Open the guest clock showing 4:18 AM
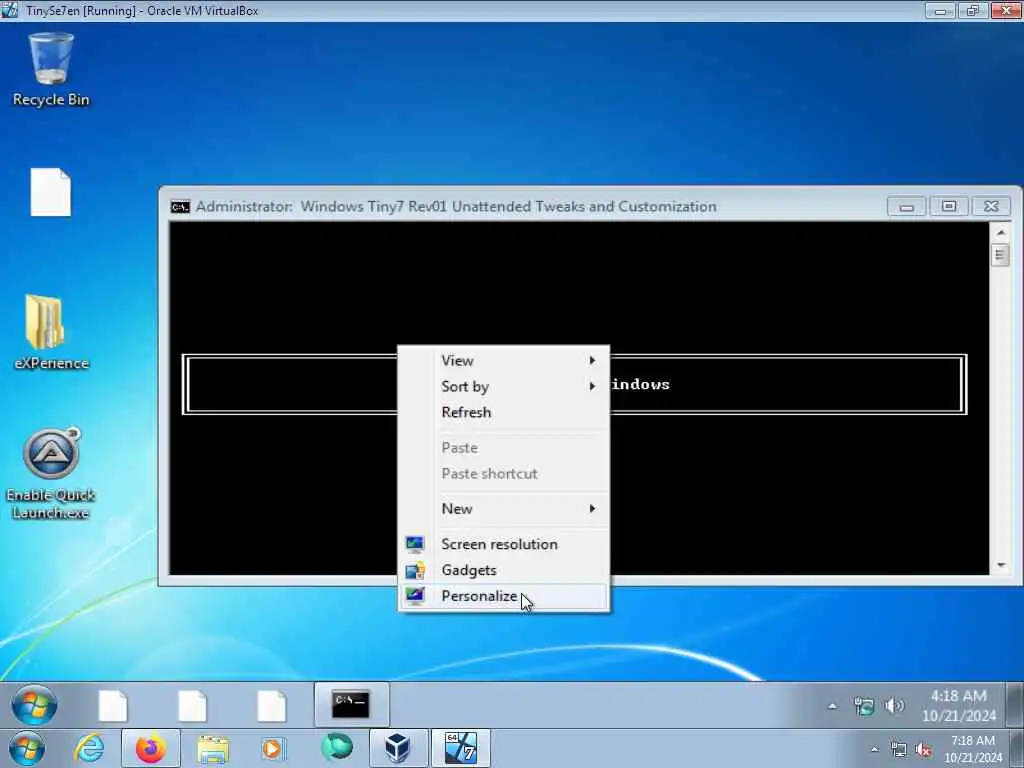 (x=959, y=706)
